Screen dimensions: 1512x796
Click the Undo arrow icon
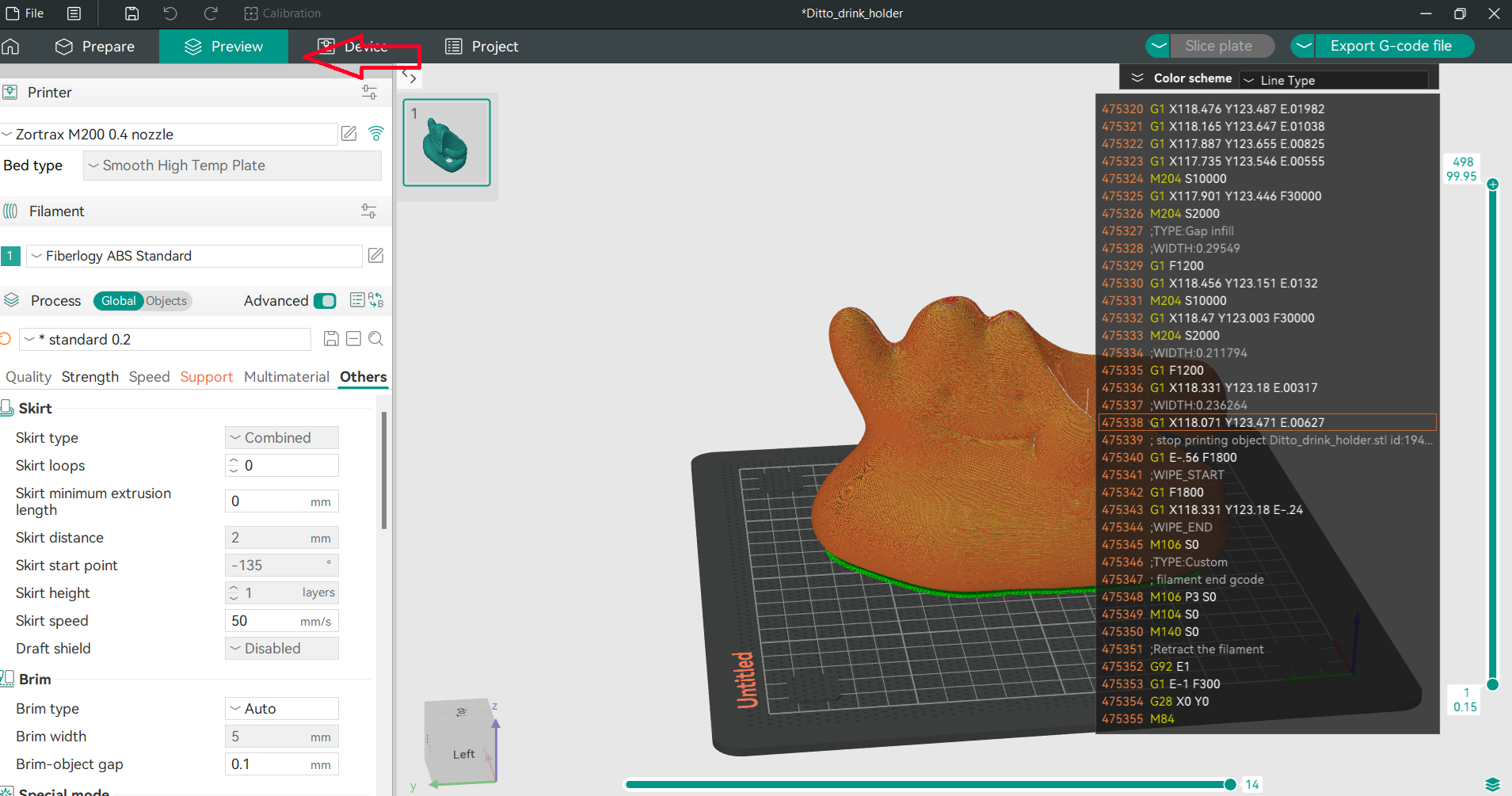point(170,13)
